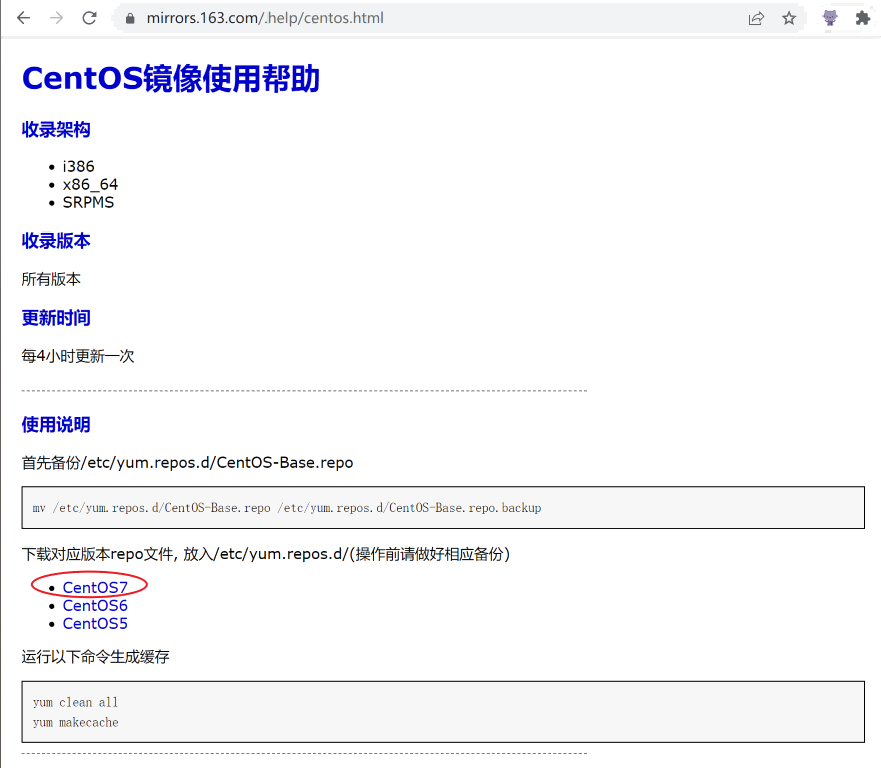Open the CentOS5 repo link
This screenshot has width=881, height=768.
tap(95, 623)
